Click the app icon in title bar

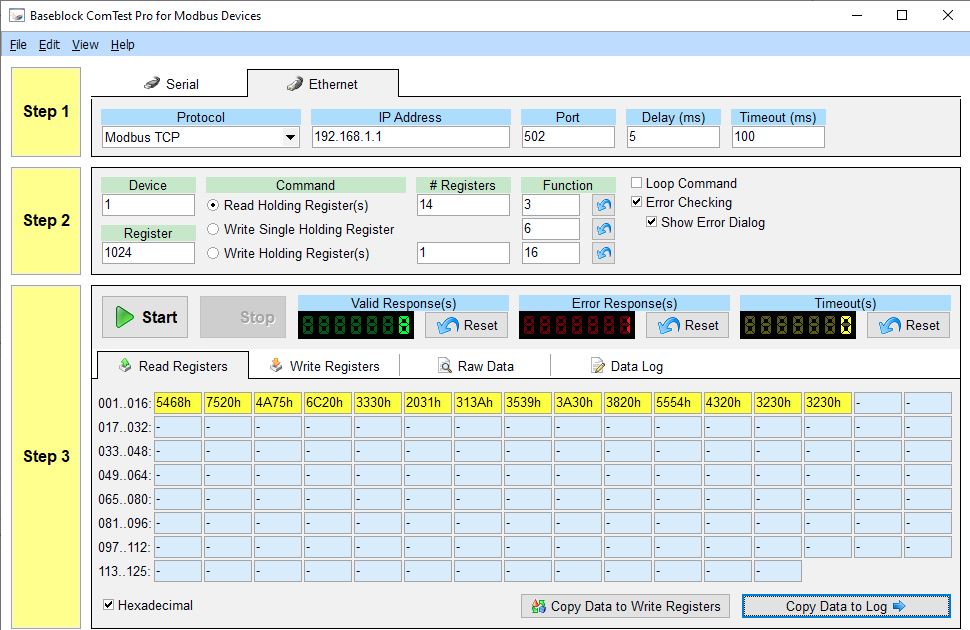pyautogui.click(x=16, y=16)
